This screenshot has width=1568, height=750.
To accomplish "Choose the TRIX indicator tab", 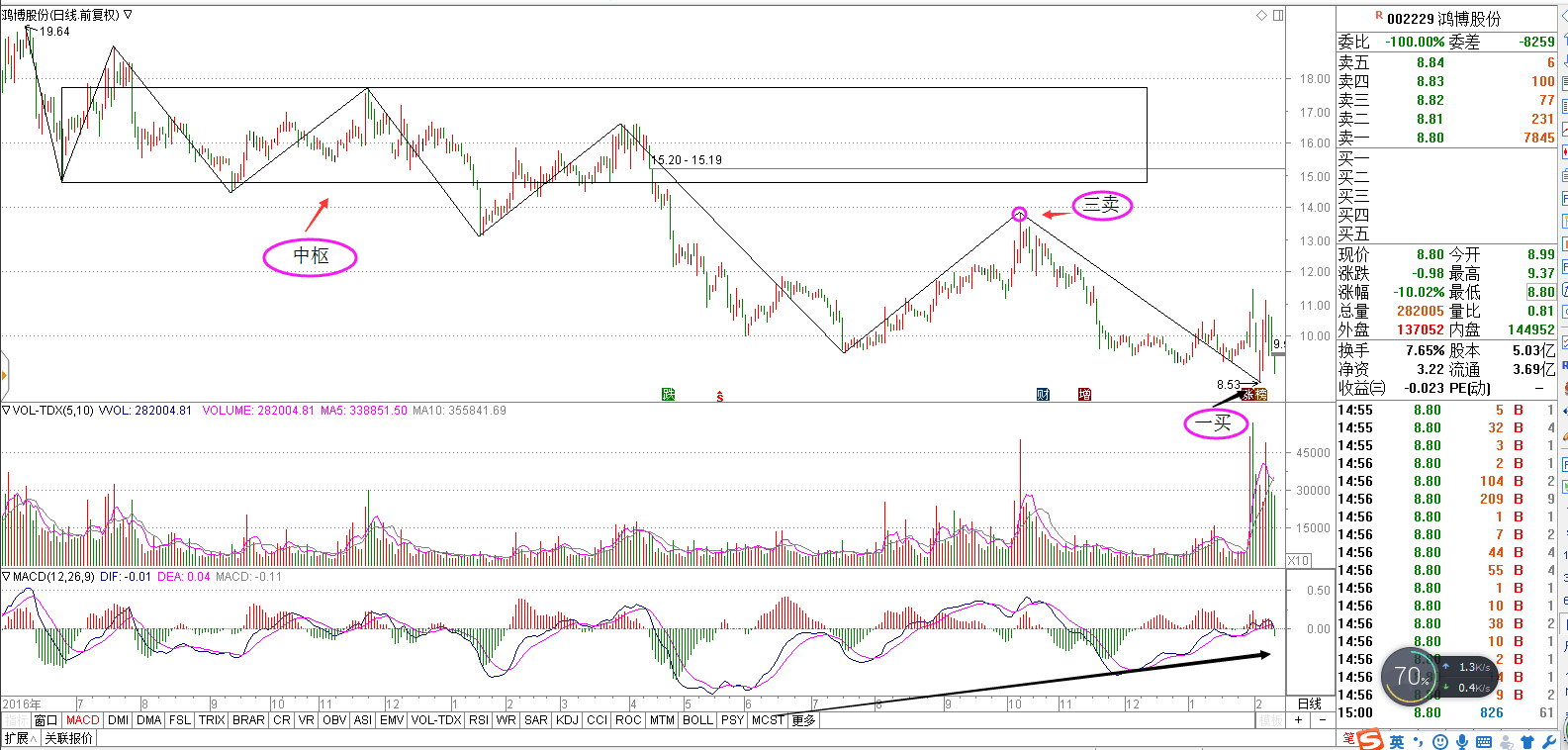I will (212, 720).
